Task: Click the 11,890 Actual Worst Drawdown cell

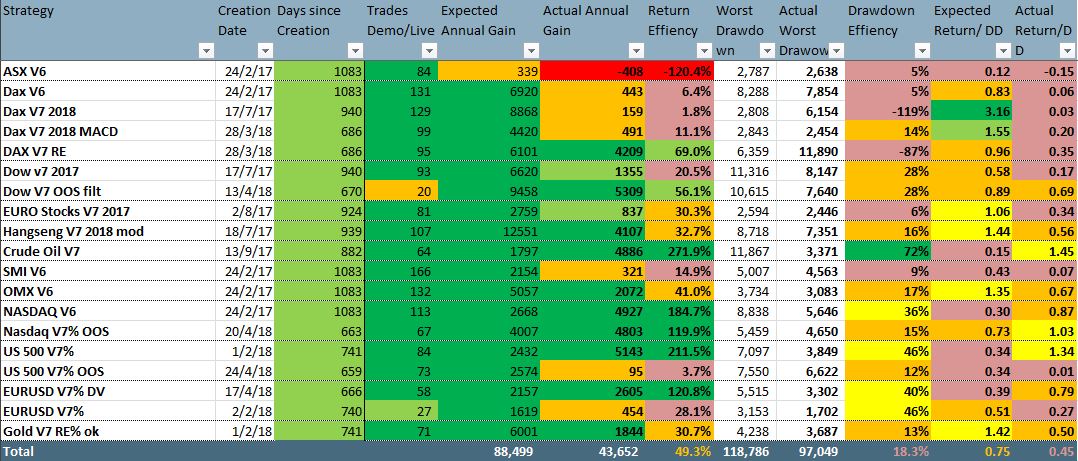Action: [811, 151]
